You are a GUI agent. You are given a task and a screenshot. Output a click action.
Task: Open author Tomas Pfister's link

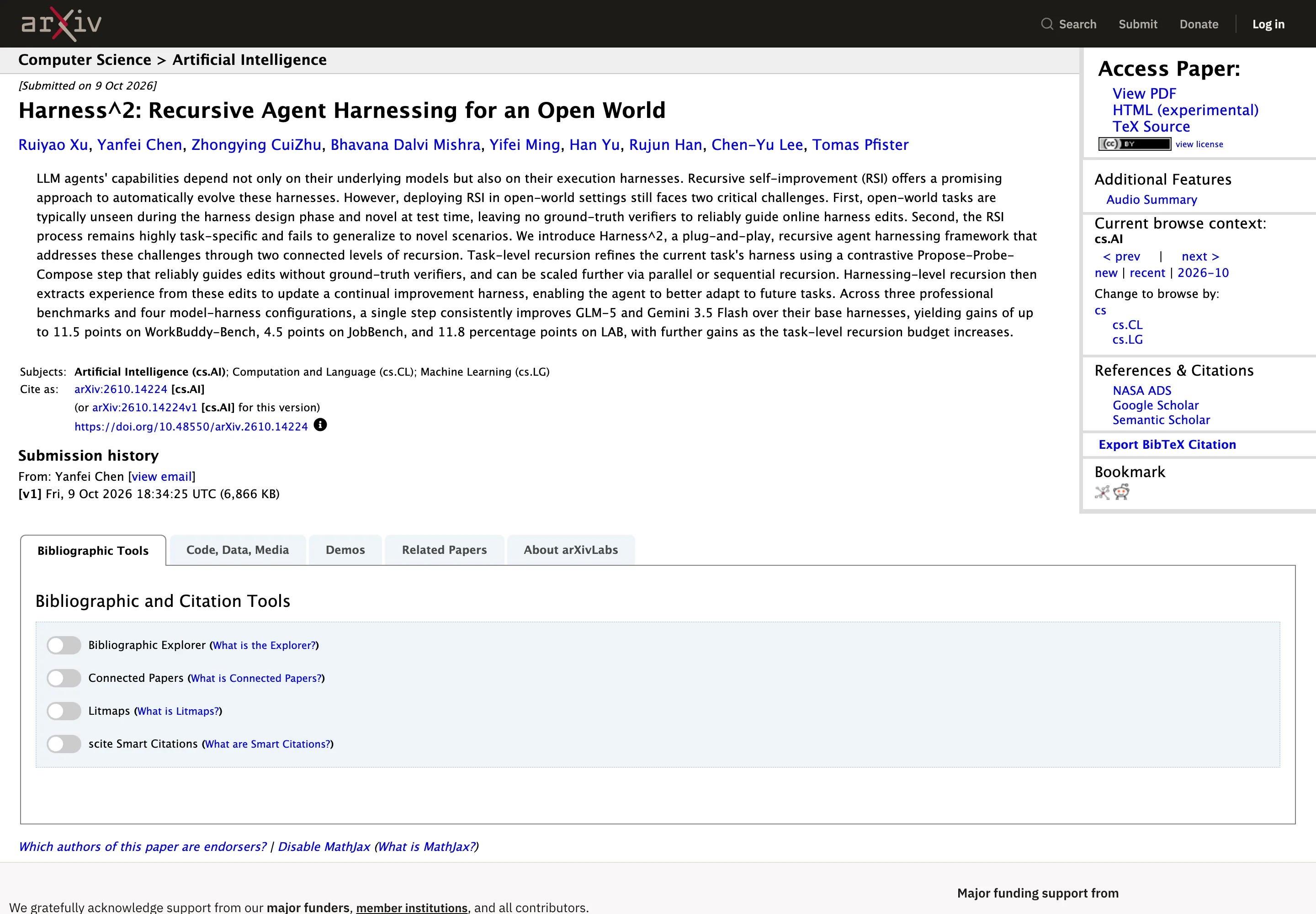click(860, 145)
